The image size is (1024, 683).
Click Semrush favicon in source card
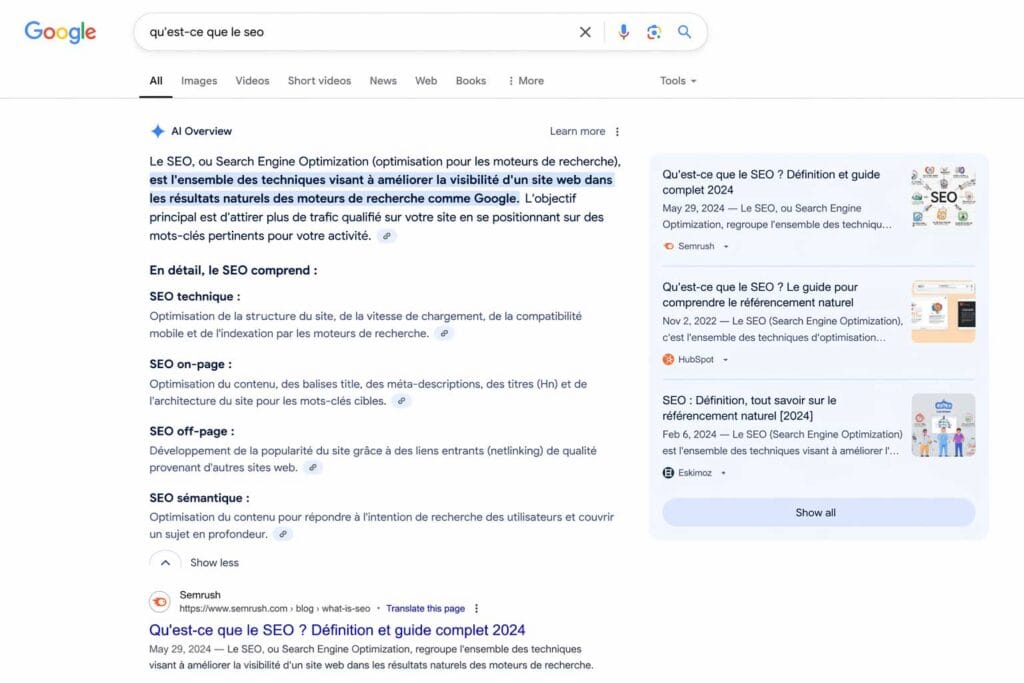[x=668, y=246]
